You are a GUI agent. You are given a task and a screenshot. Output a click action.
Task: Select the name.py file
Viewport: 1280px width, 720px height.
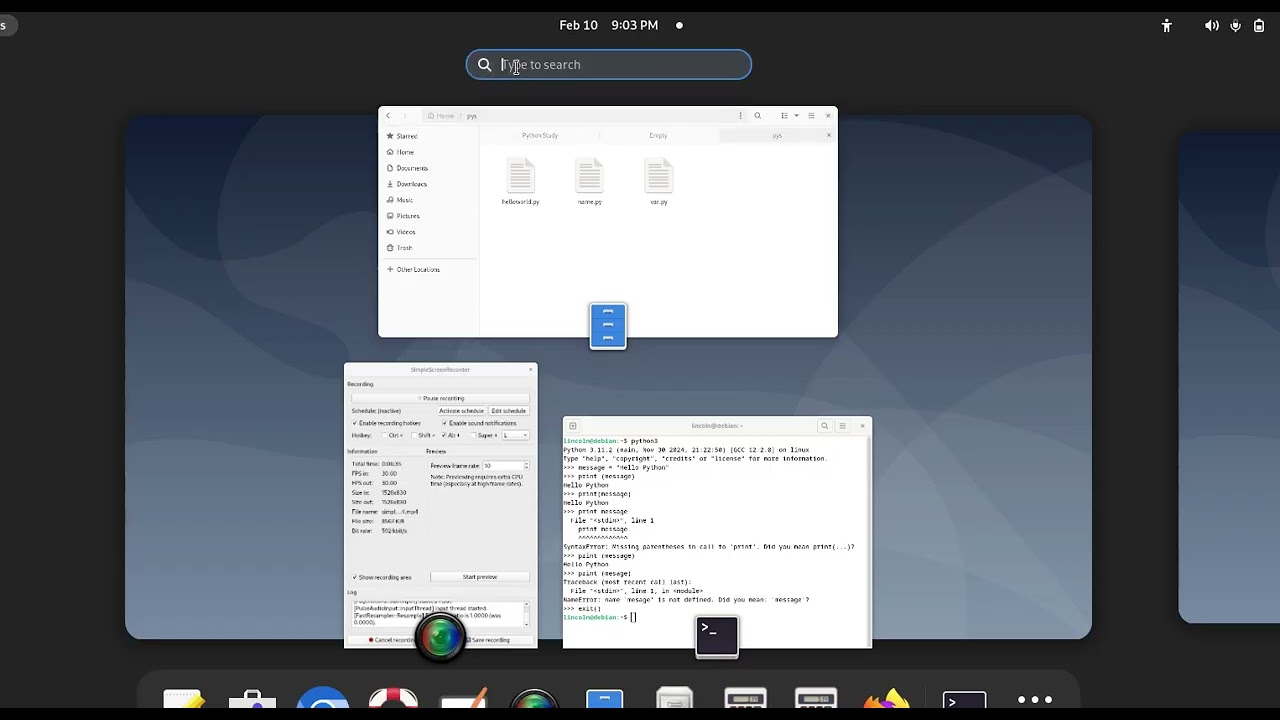[589, 182]
